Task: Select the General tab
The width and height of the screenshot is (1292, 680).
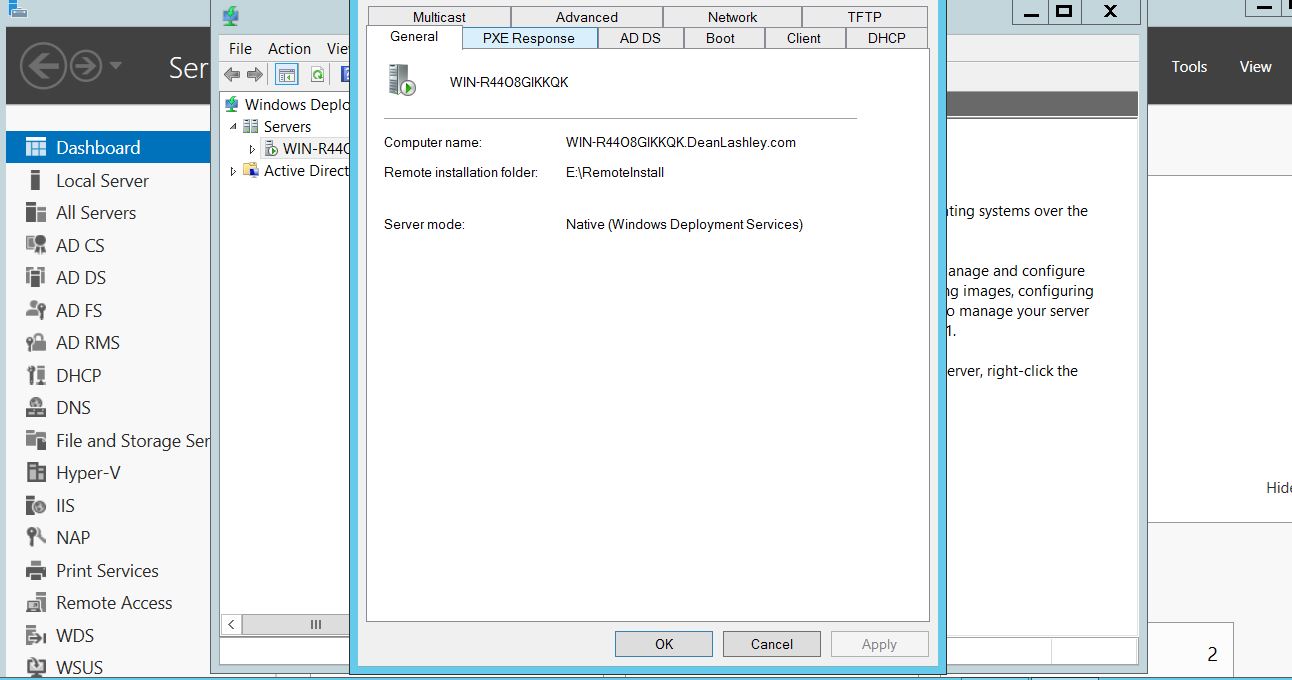Action: (414, 37)
